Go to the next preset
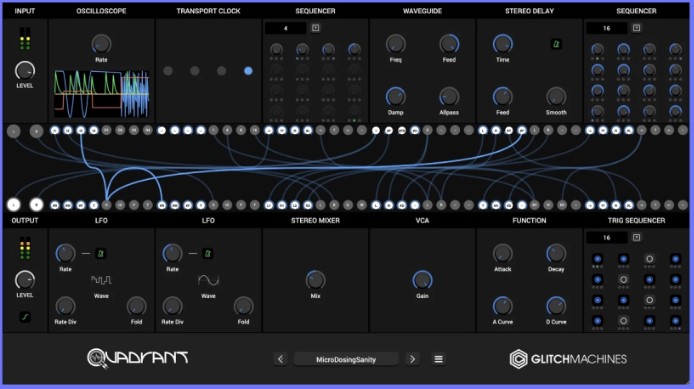 click(412, 359)
